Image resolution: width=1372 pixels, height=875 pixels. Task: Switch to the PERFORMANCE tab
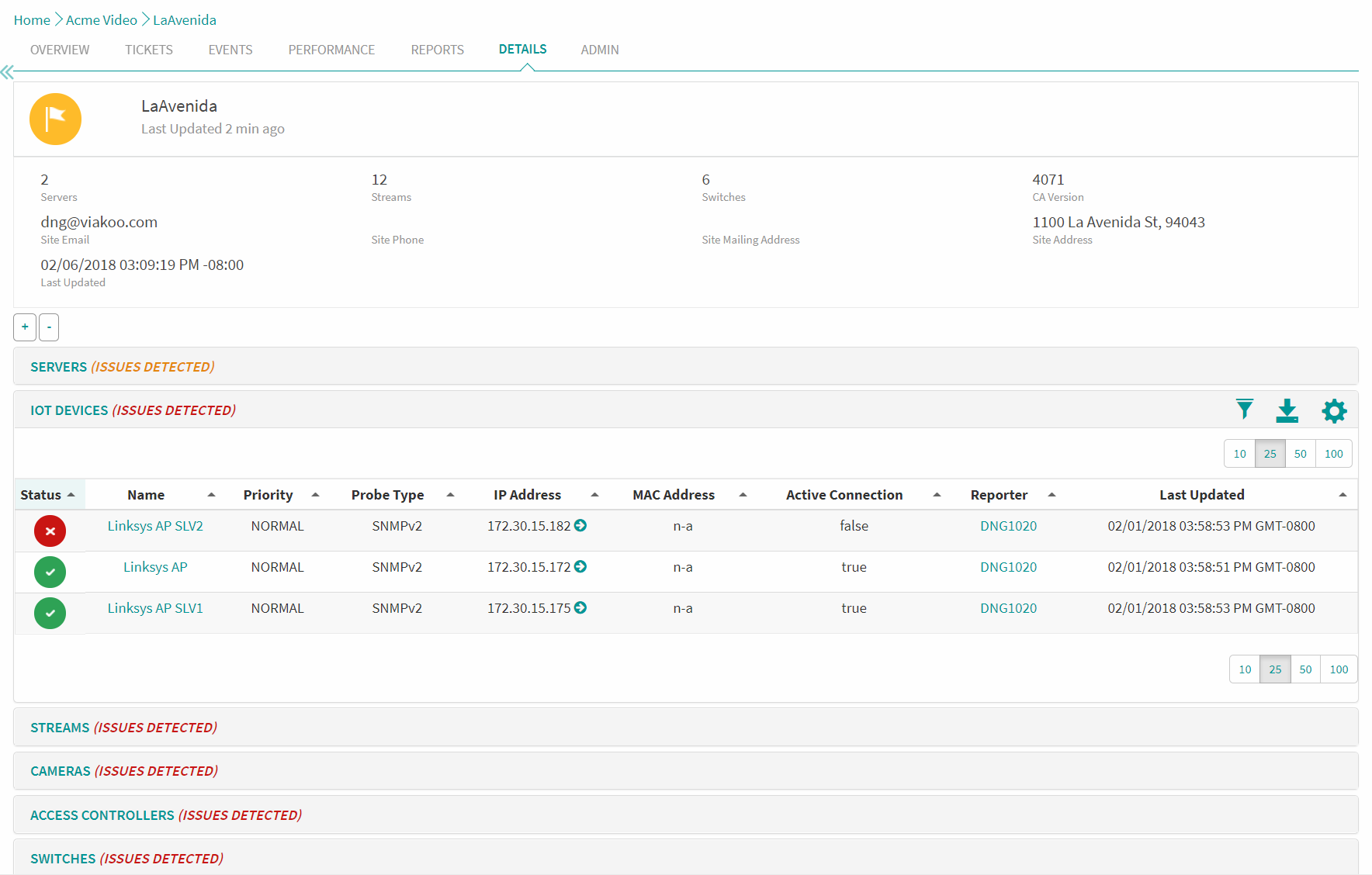(x=331, y=50)
